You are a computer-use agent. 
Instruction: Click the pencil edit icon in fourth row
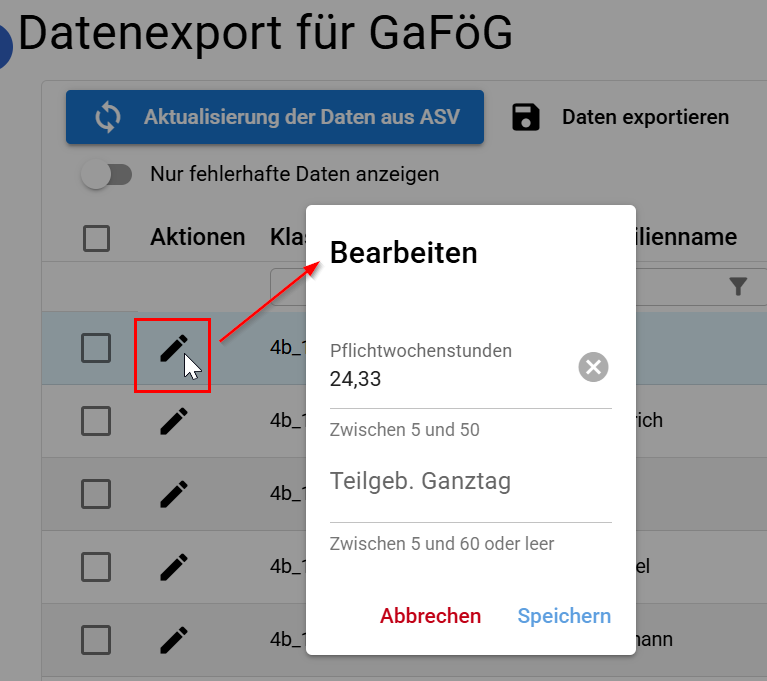pyautogui.click(x=173, y=567)
